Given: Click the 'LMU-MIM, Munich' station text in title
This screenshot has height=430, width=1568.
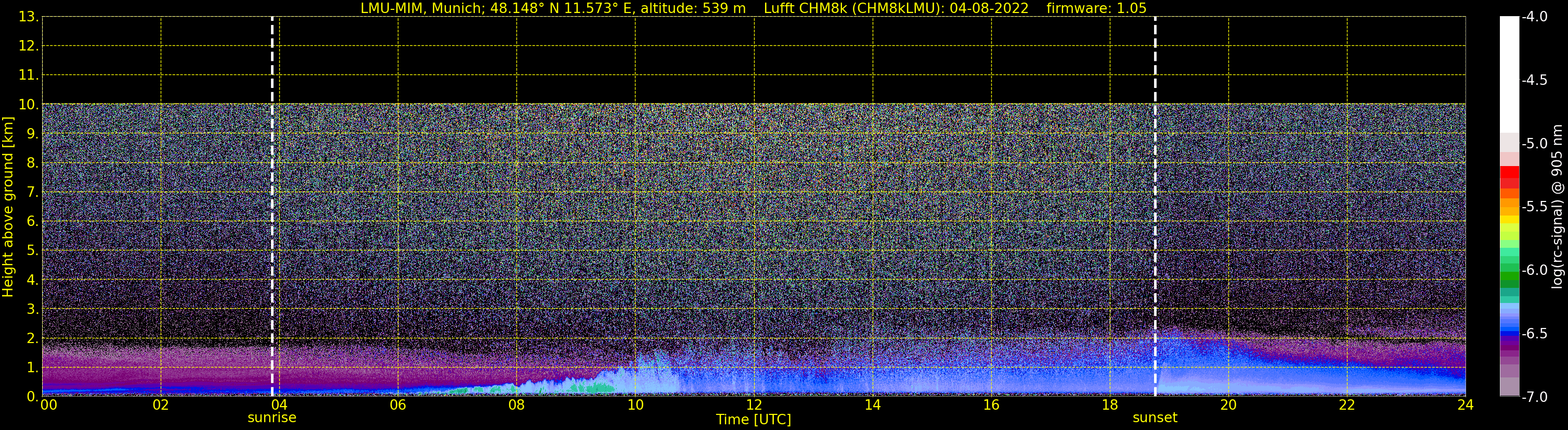Looking at the screenshot, I should (x=421, y=8).
